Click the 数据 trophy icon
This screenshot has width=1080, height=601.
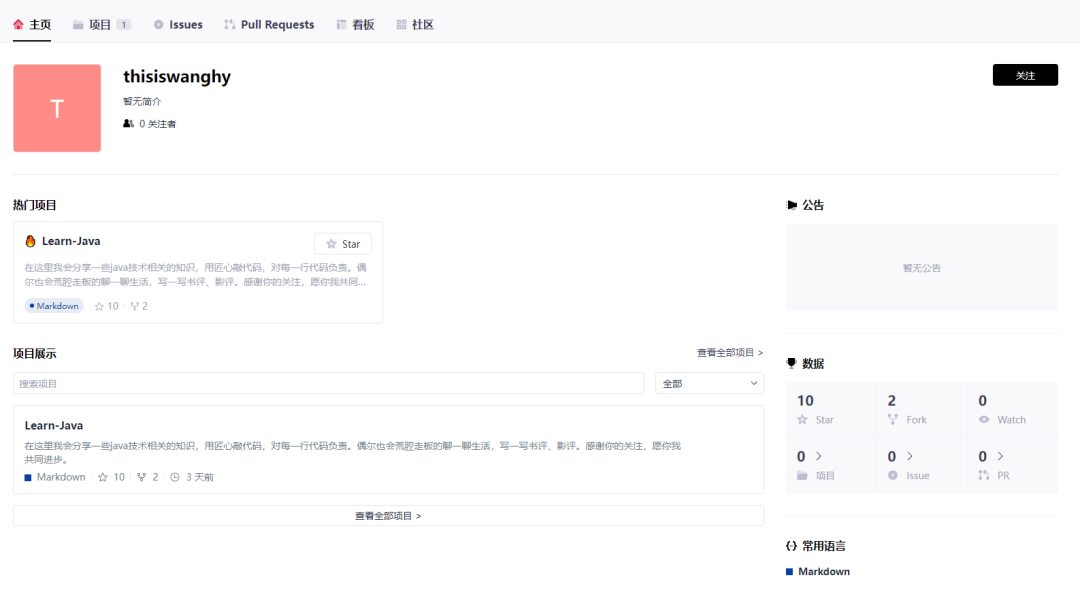coord(791,363)
